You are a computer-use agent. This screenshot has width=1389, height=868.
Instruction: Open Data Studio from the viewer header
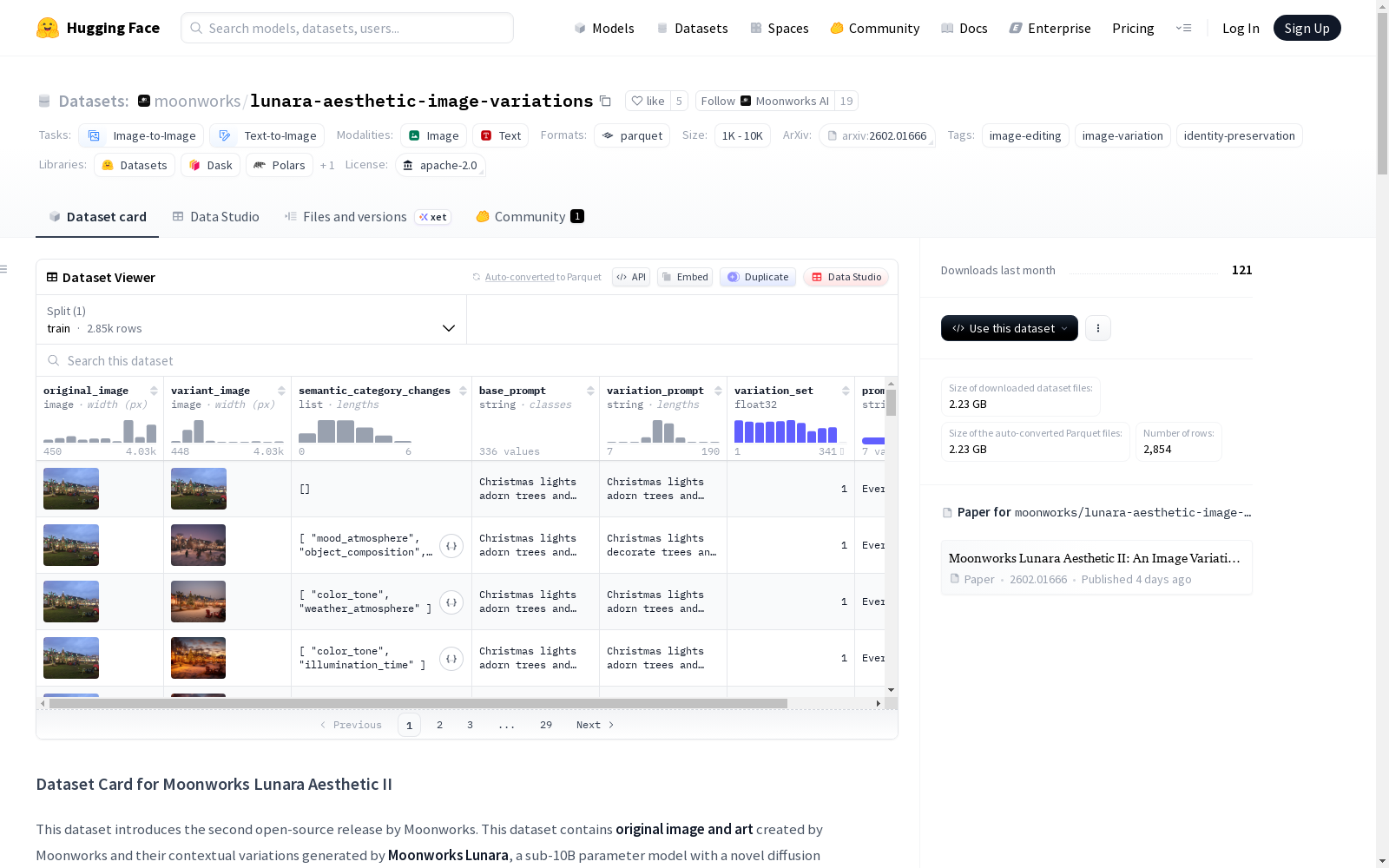[x=846, y=277]
